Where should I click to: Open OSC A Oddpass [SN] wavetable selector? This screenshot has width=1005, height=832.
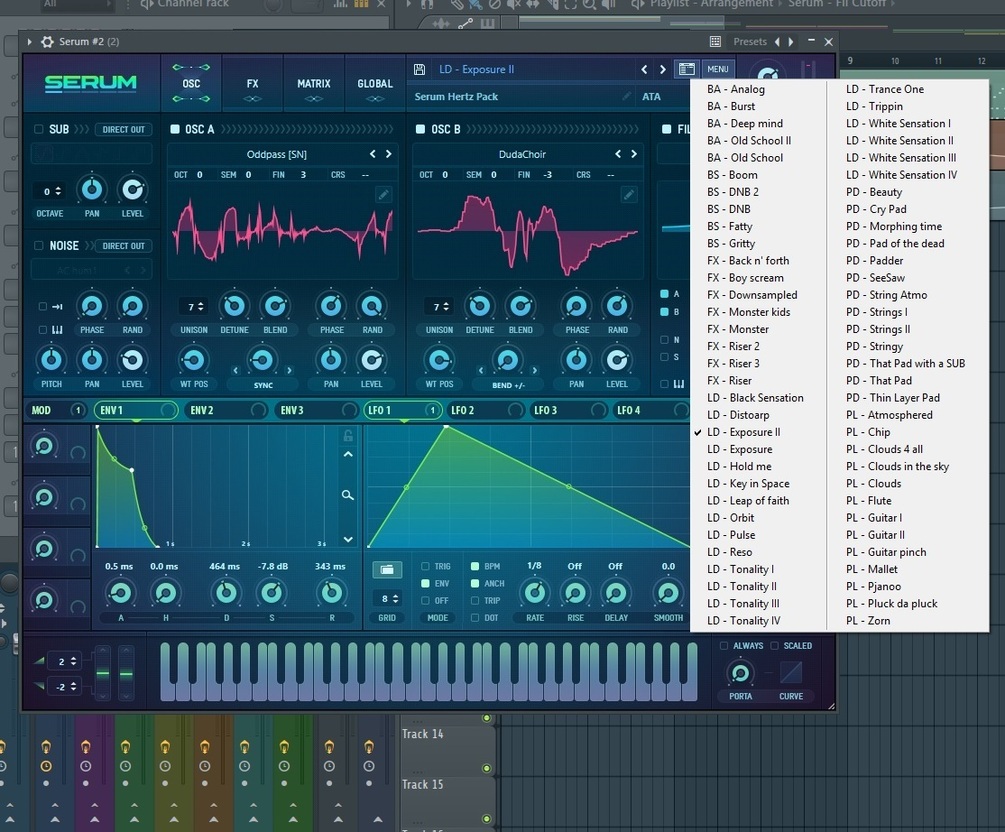click(x=277, y=154)
